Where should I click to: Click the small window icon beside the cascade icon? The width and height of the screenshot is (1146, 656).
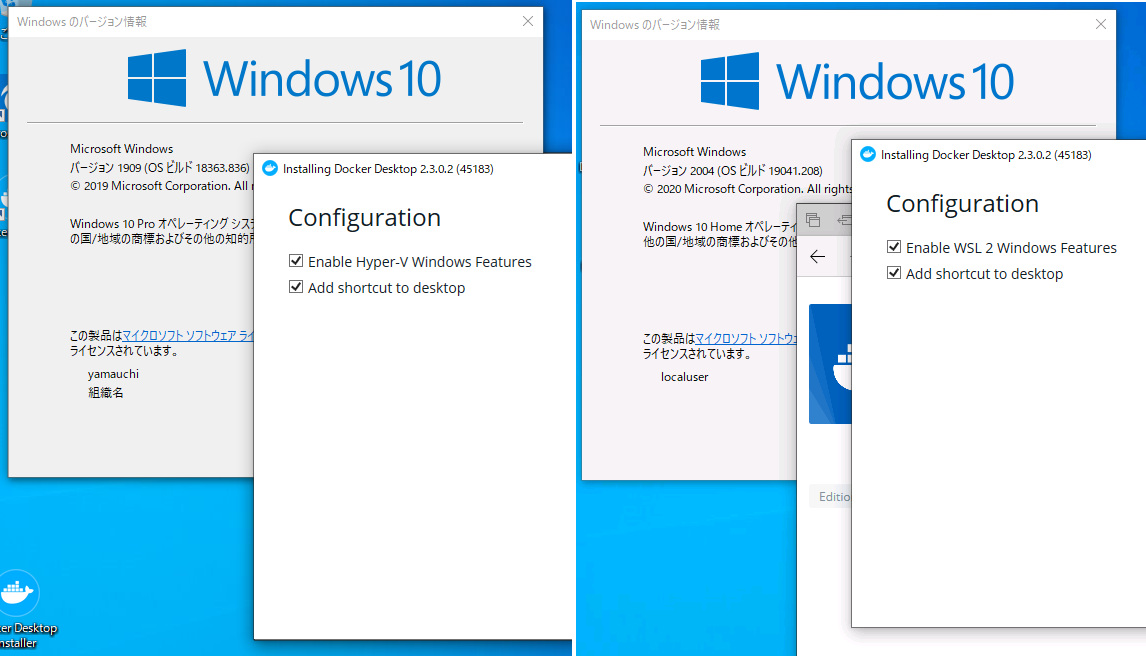point(843,219)
